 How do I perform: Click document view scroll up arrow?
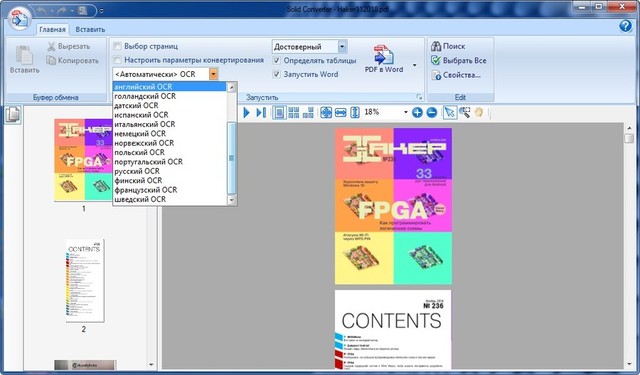coord(629,128)
